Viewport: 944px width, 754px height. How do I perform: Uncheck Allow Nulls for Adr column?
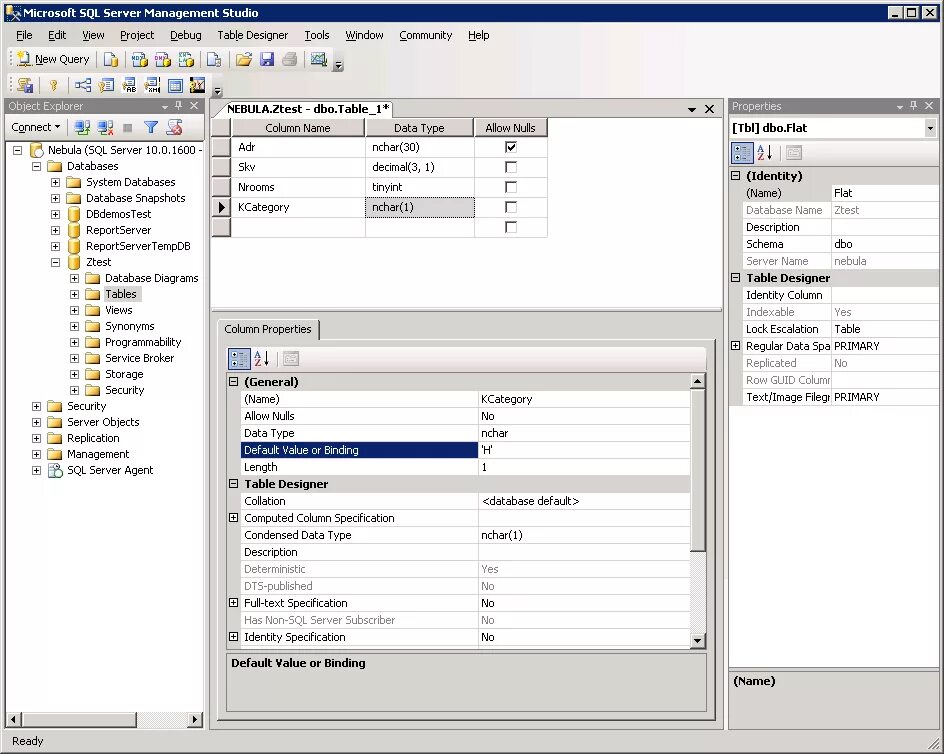pos(511,147)
